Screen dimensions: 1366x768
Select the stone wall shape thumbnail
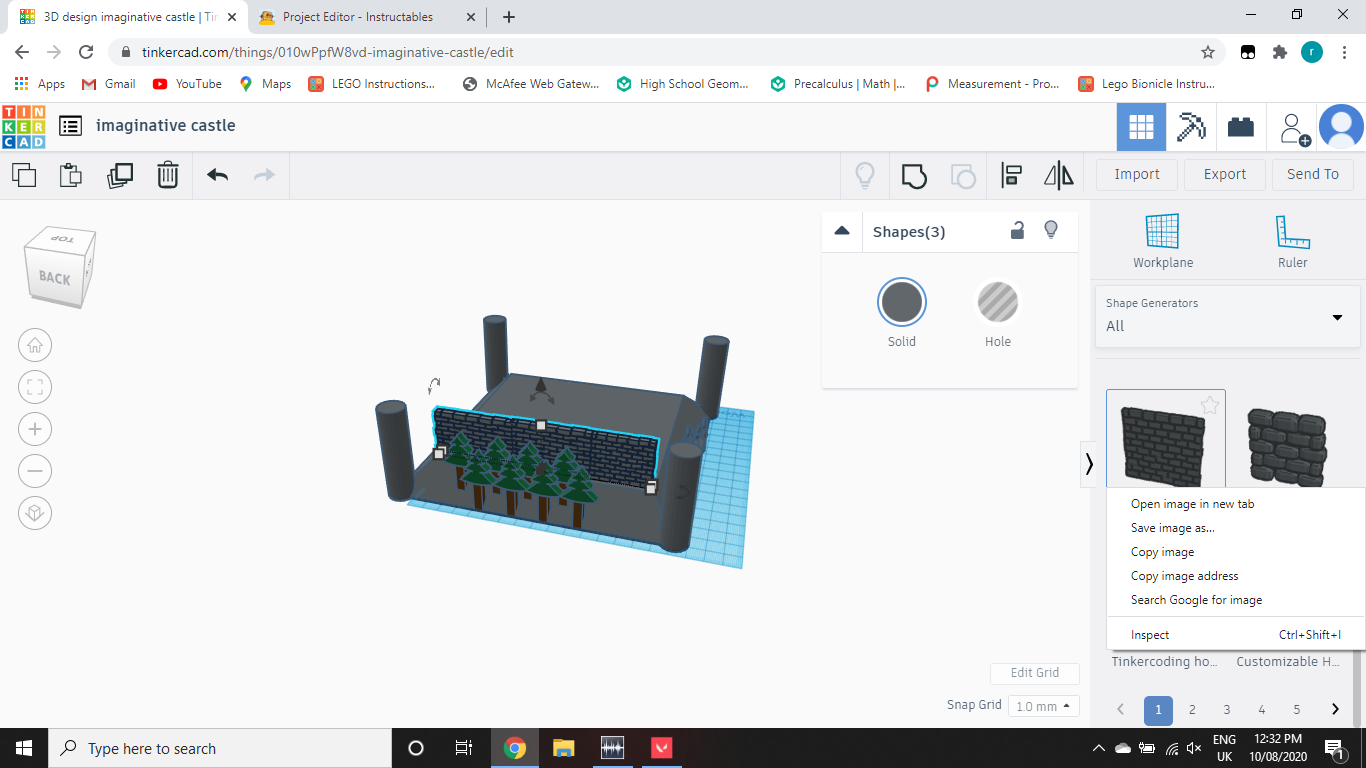tap(1286, 445)
